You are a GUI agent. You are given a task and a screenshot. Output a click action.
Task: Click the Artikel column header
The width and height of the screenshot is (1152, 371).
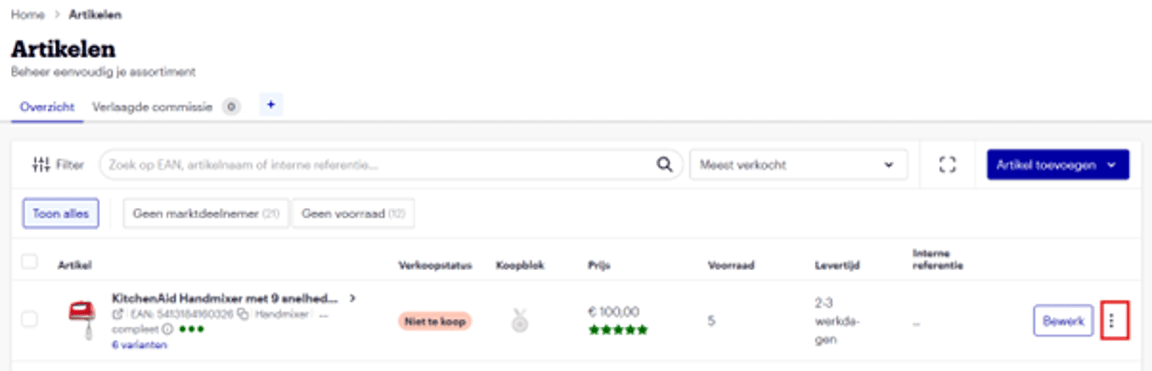[x=74, y=264]
